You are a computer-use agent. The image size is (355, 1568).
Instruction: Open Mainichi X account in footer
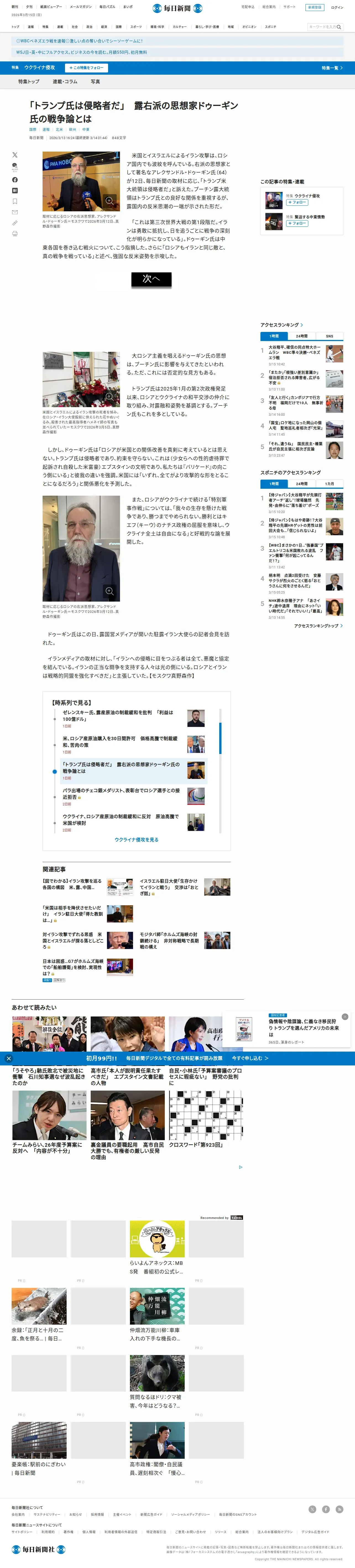tap(312, 1509)
